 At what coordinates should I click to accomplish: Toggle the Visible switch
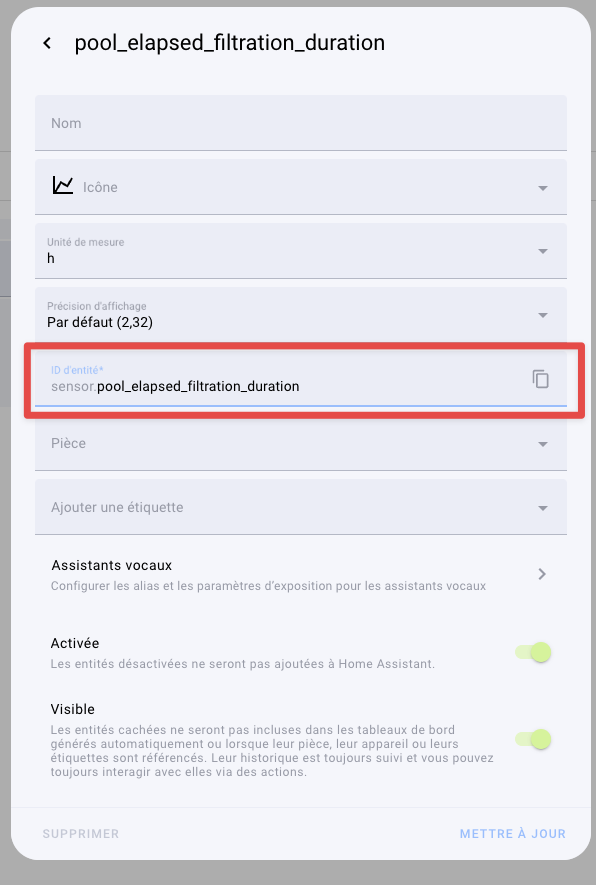pos(533,739)
